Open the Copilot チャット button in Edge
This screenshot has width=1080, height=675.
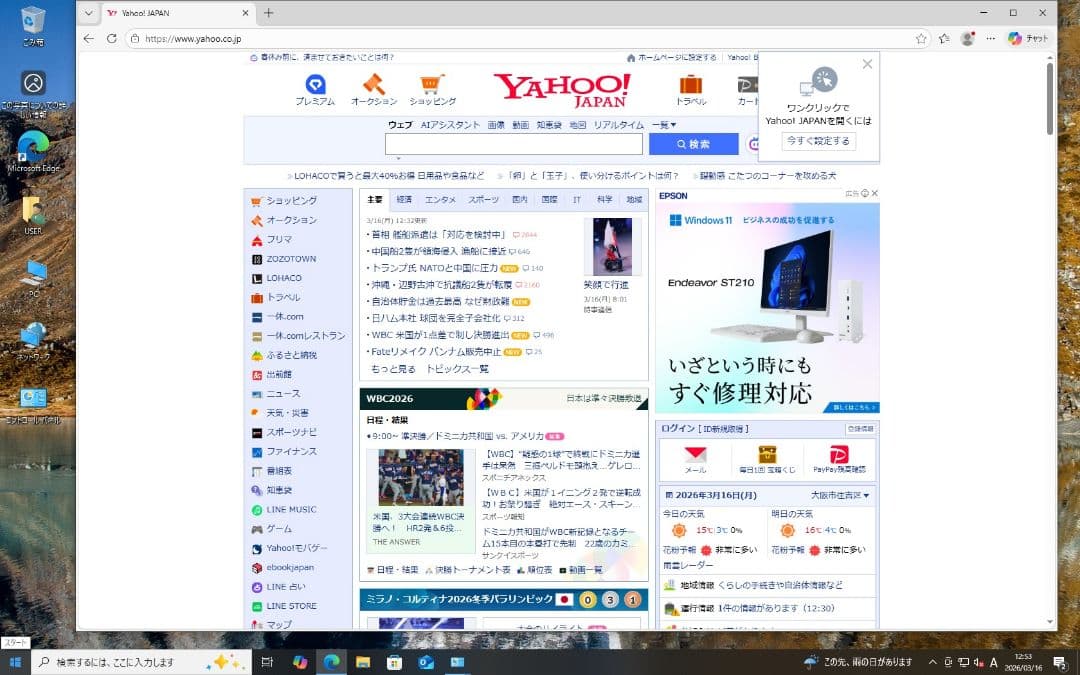click(x=1027, y=39)
